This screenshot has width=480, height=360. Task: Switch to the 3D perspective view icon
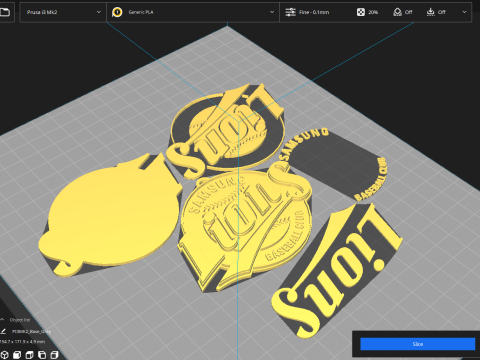[4, 355]
